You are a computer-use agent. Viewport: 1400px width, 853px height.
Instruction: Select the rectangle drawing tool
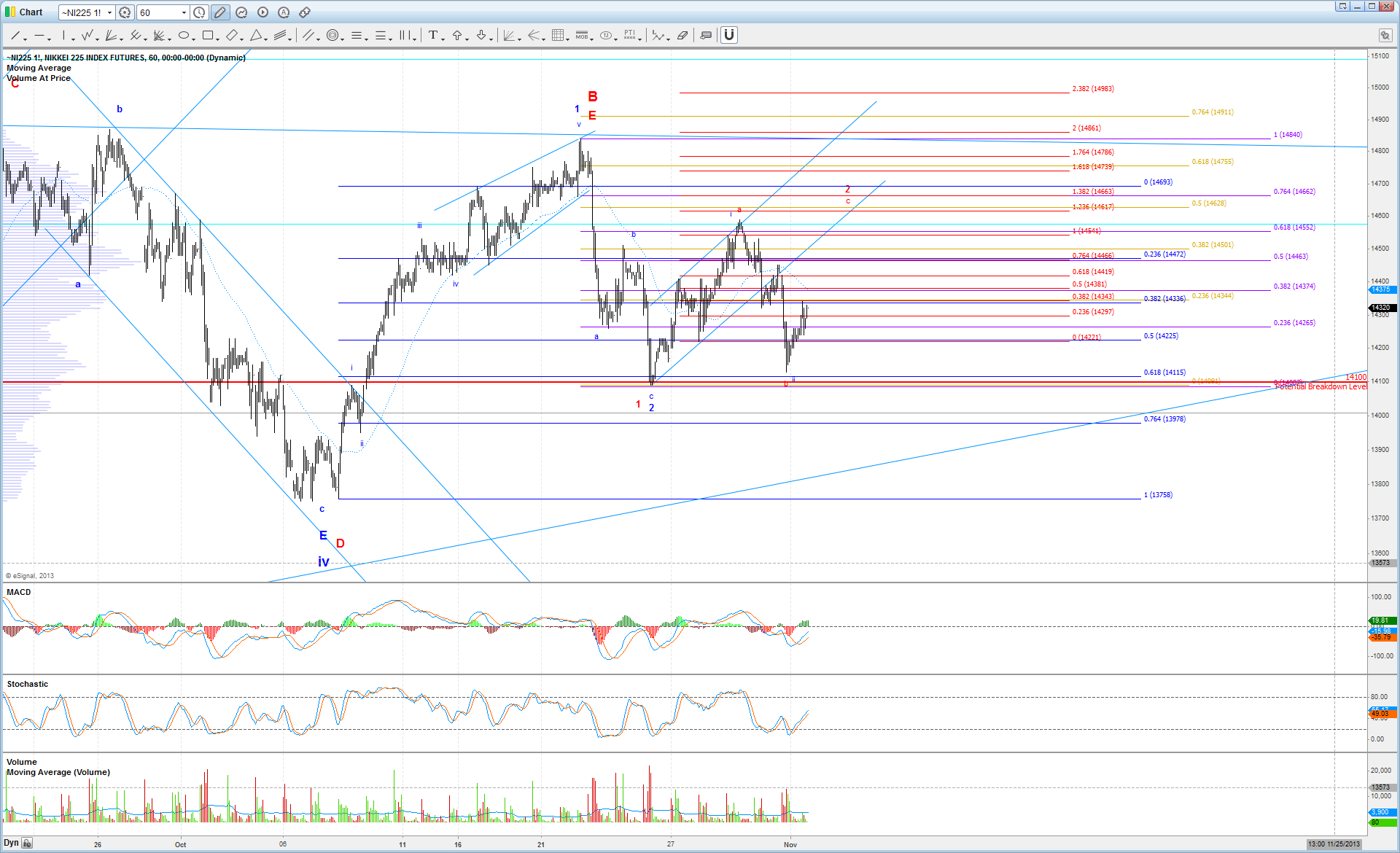208,35
